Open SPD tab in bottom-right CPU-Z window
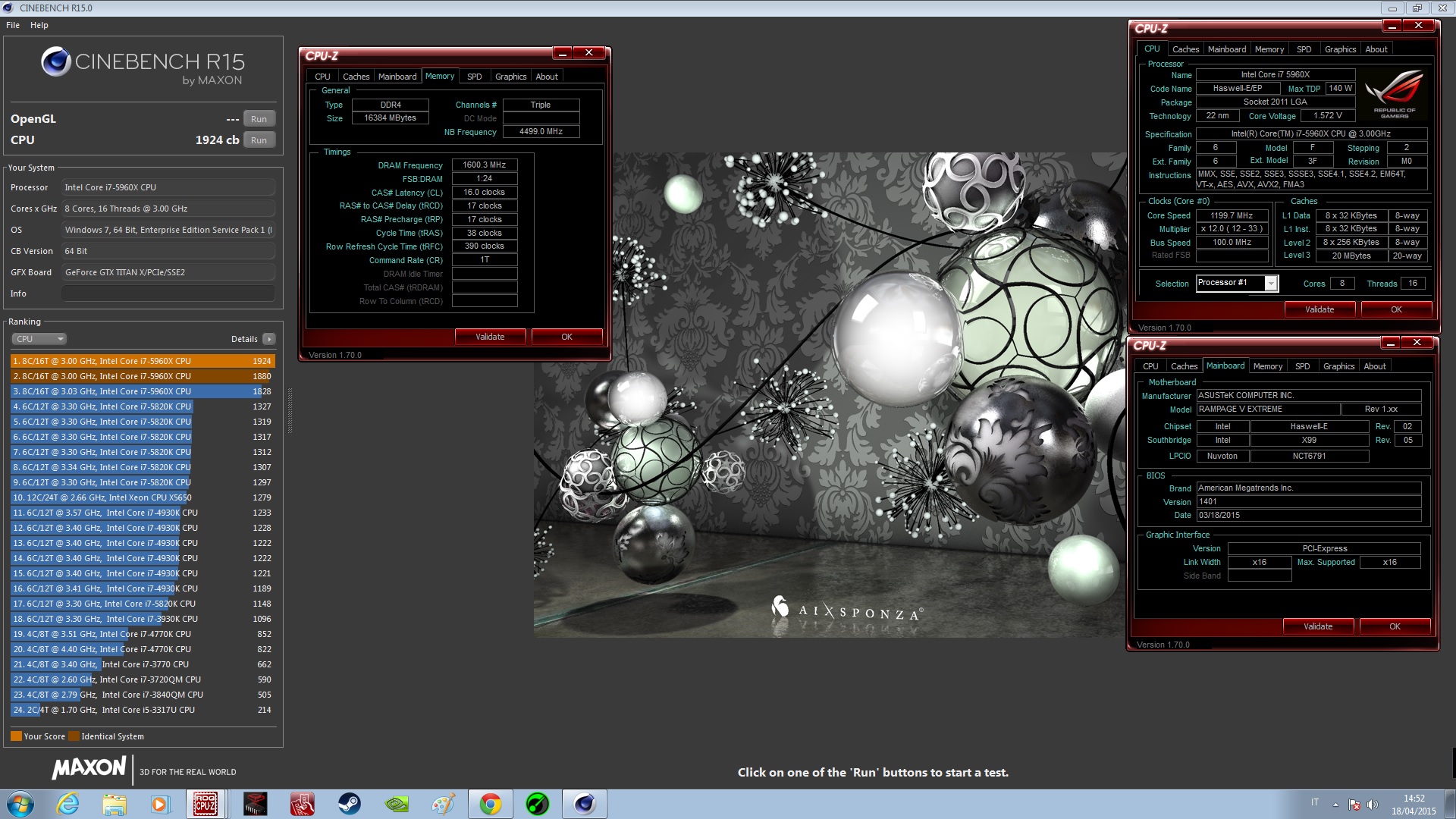The height and width of the screenshot is (819, 1456). point(1302,366)
